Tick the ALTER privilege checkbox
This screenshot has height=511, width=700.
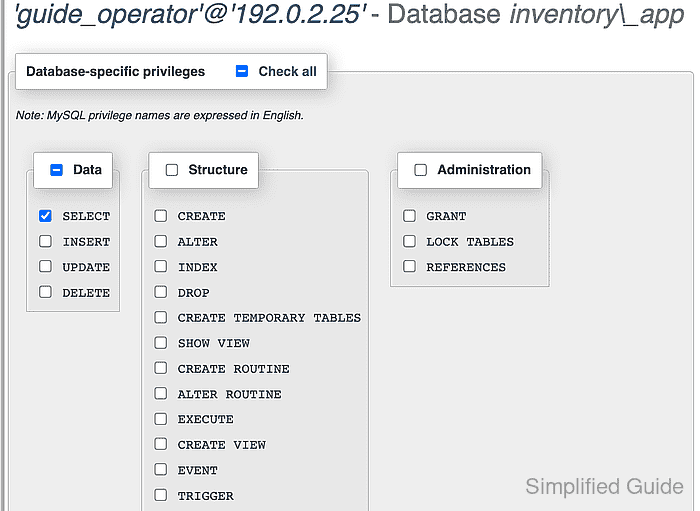point(161,241)
